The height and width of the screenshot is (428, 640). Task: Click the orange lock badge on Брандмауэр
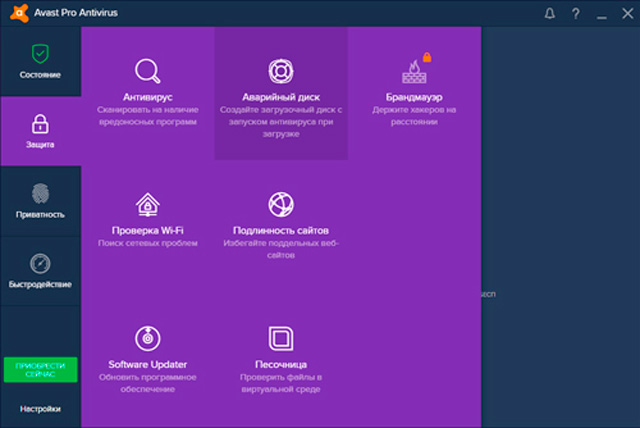click(x=427, y=57)
